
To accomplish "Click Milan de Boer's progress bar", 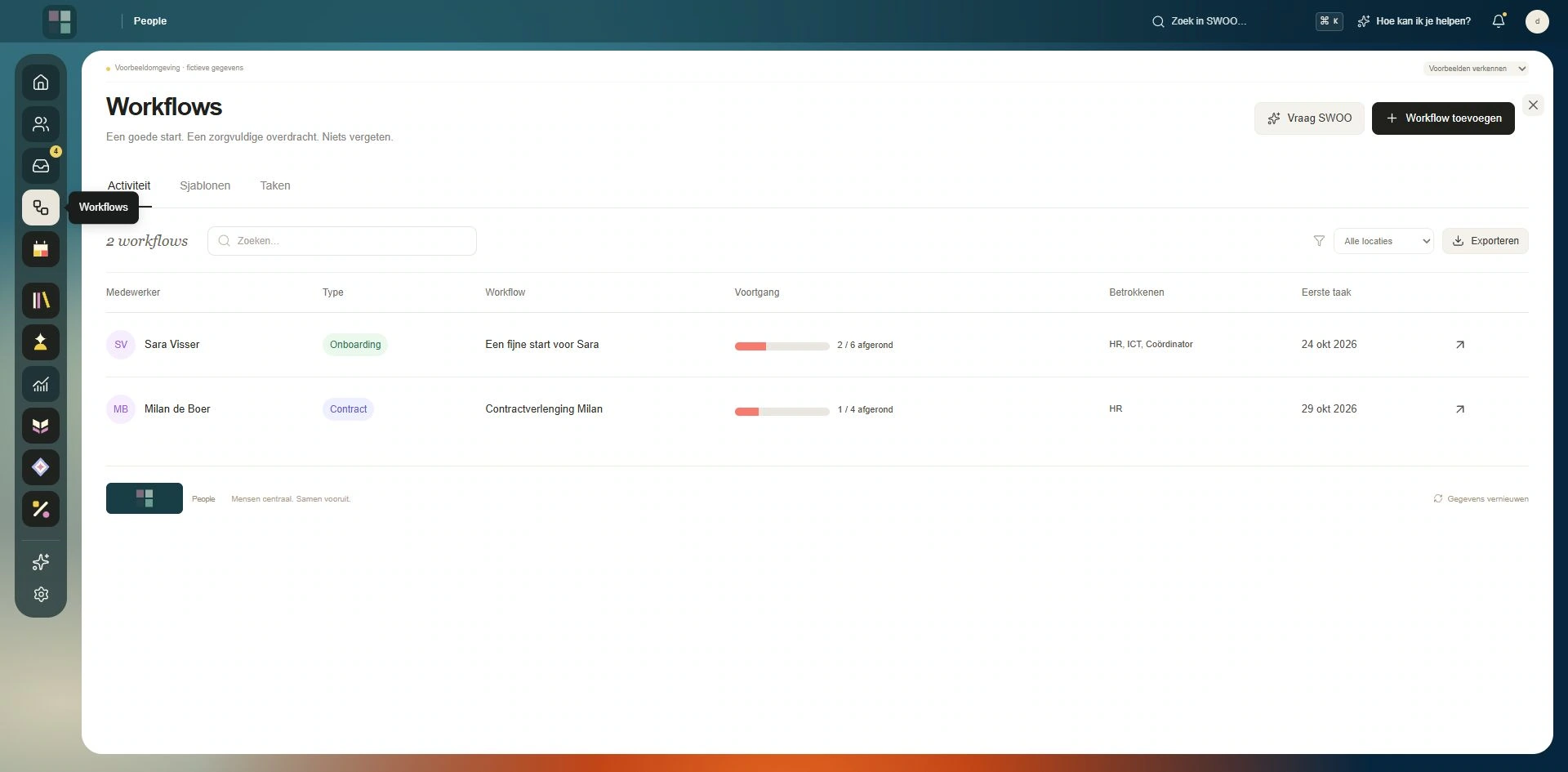I will [782, 411].
